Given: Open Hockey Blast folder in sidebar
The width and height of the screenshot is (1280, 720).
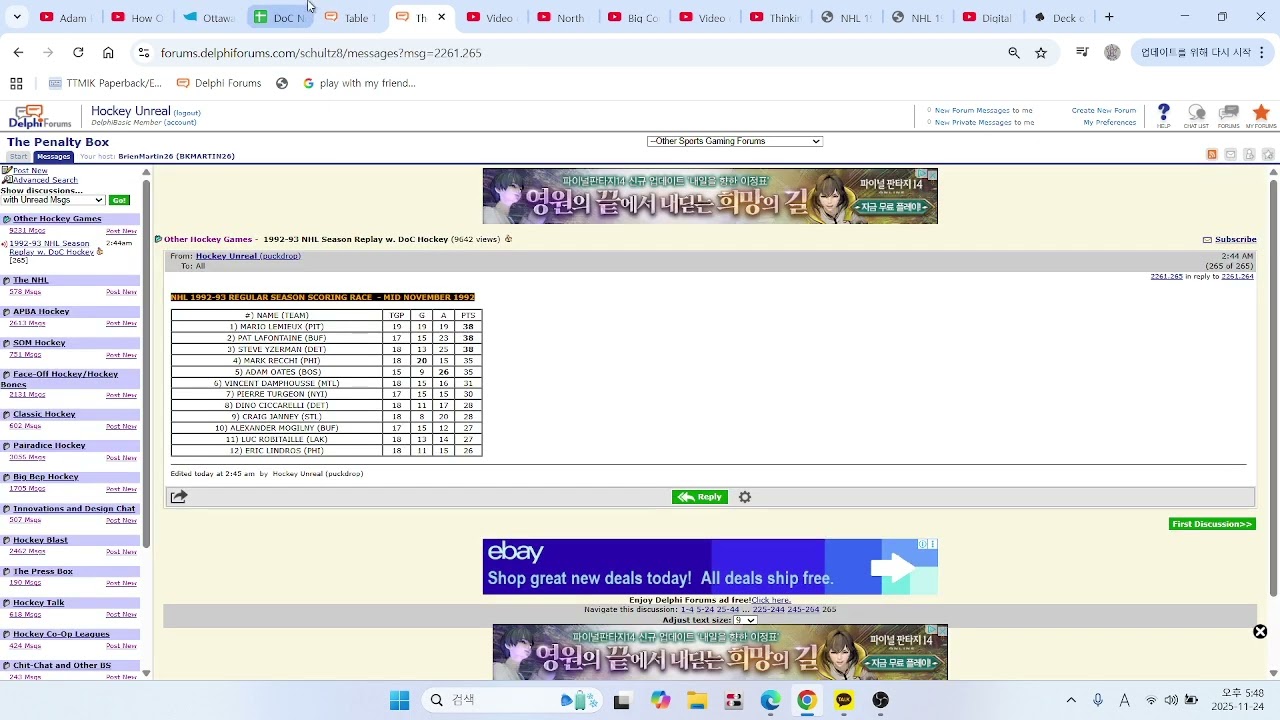Looking at the screenshot, I should [40, 540].
